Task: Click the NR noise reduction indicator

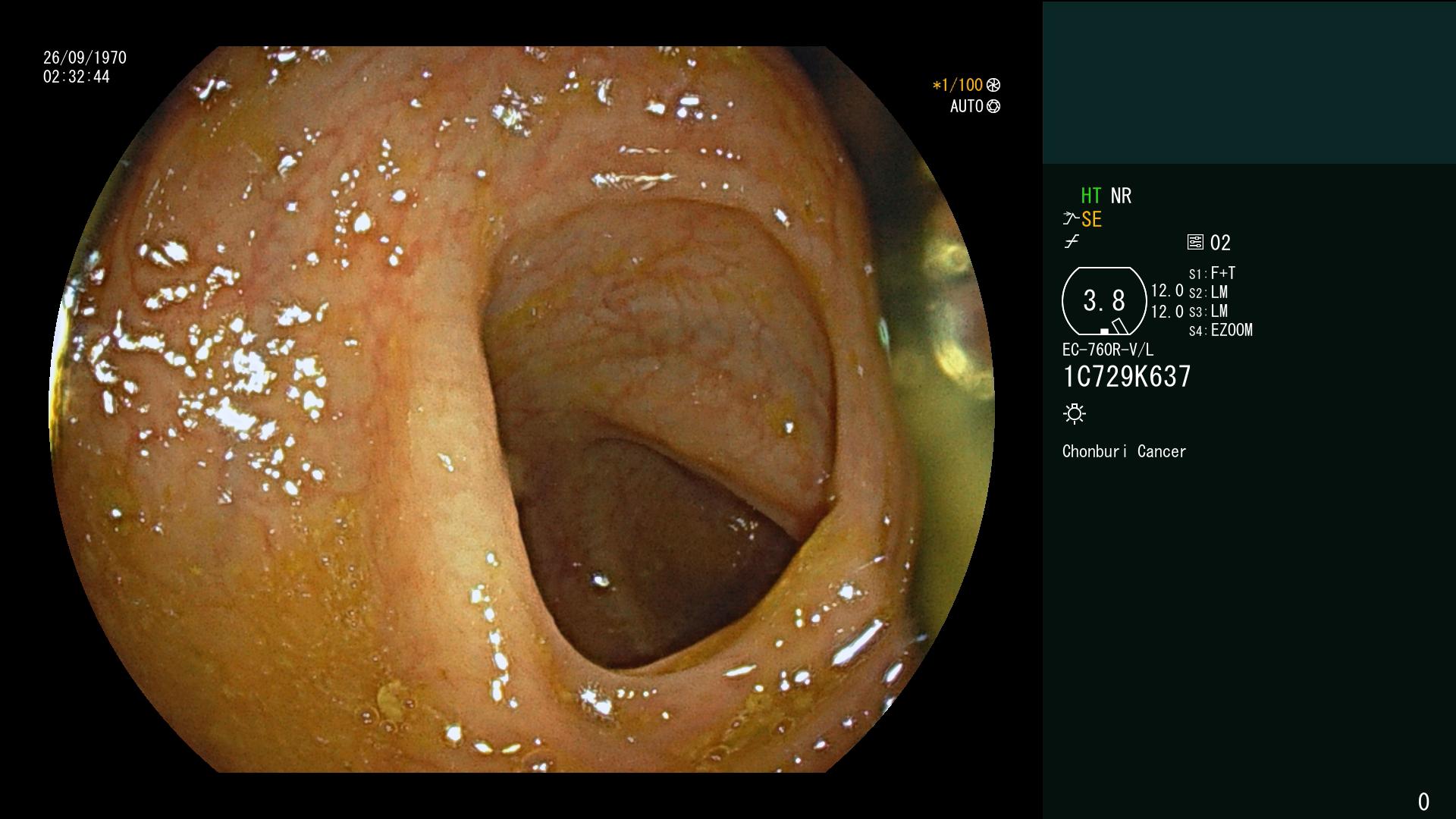Action: (1121, 196)
